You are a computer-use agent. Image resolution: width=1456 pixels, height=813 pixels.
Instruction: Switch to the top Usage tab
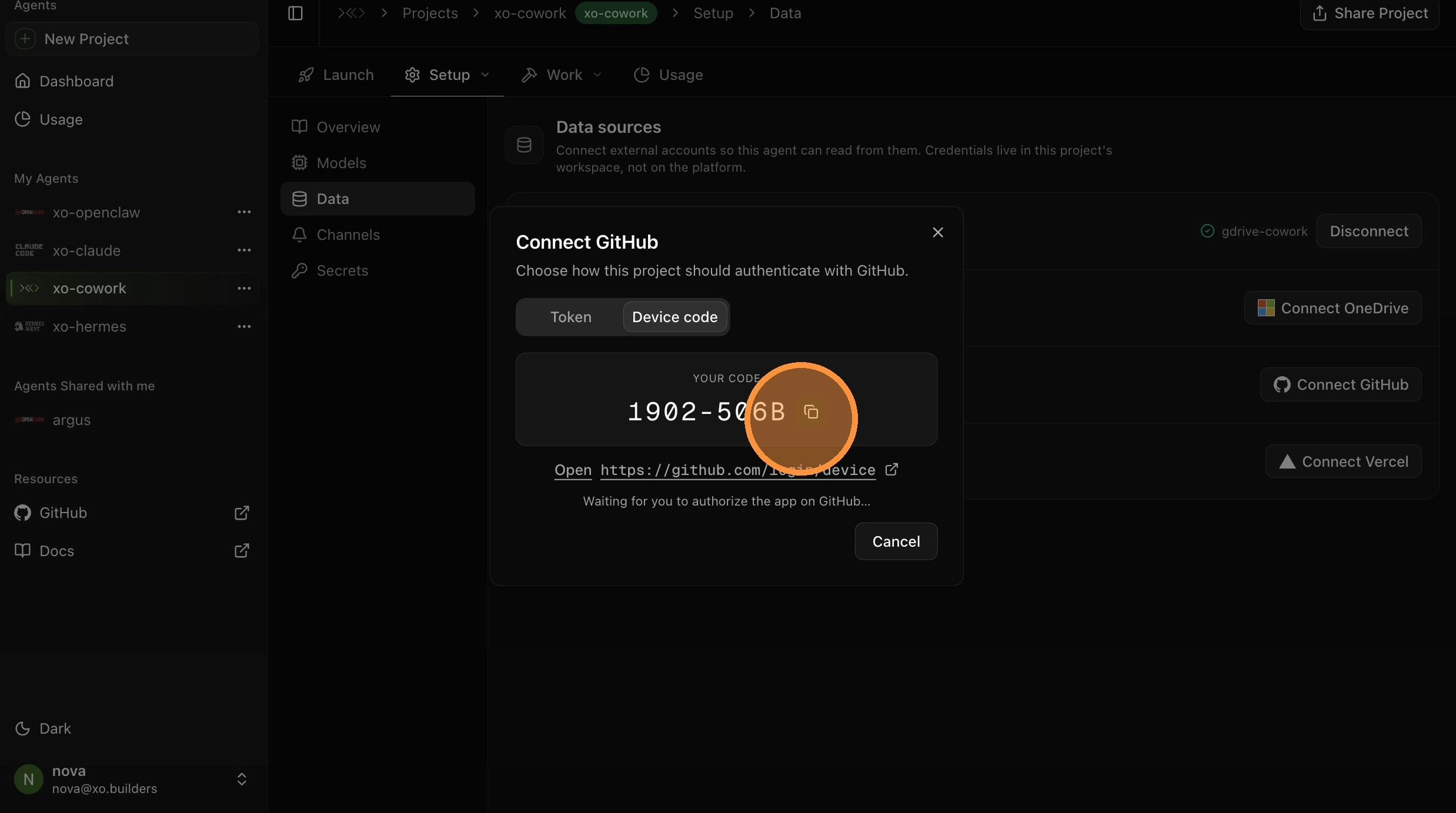tap(669, 75)
